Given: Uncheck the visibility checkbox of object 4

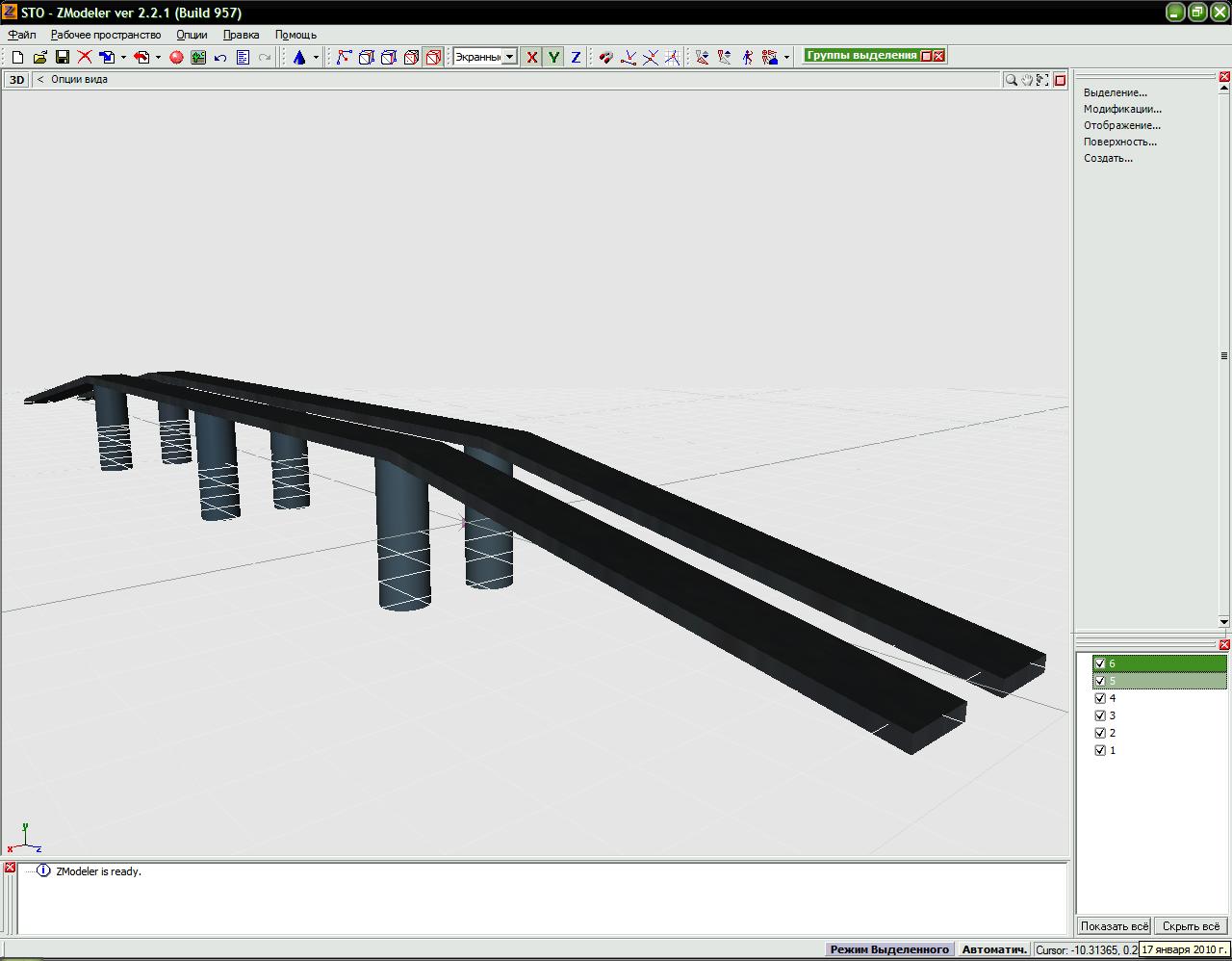Looking at the screenshot, I should click(1100, 698).
